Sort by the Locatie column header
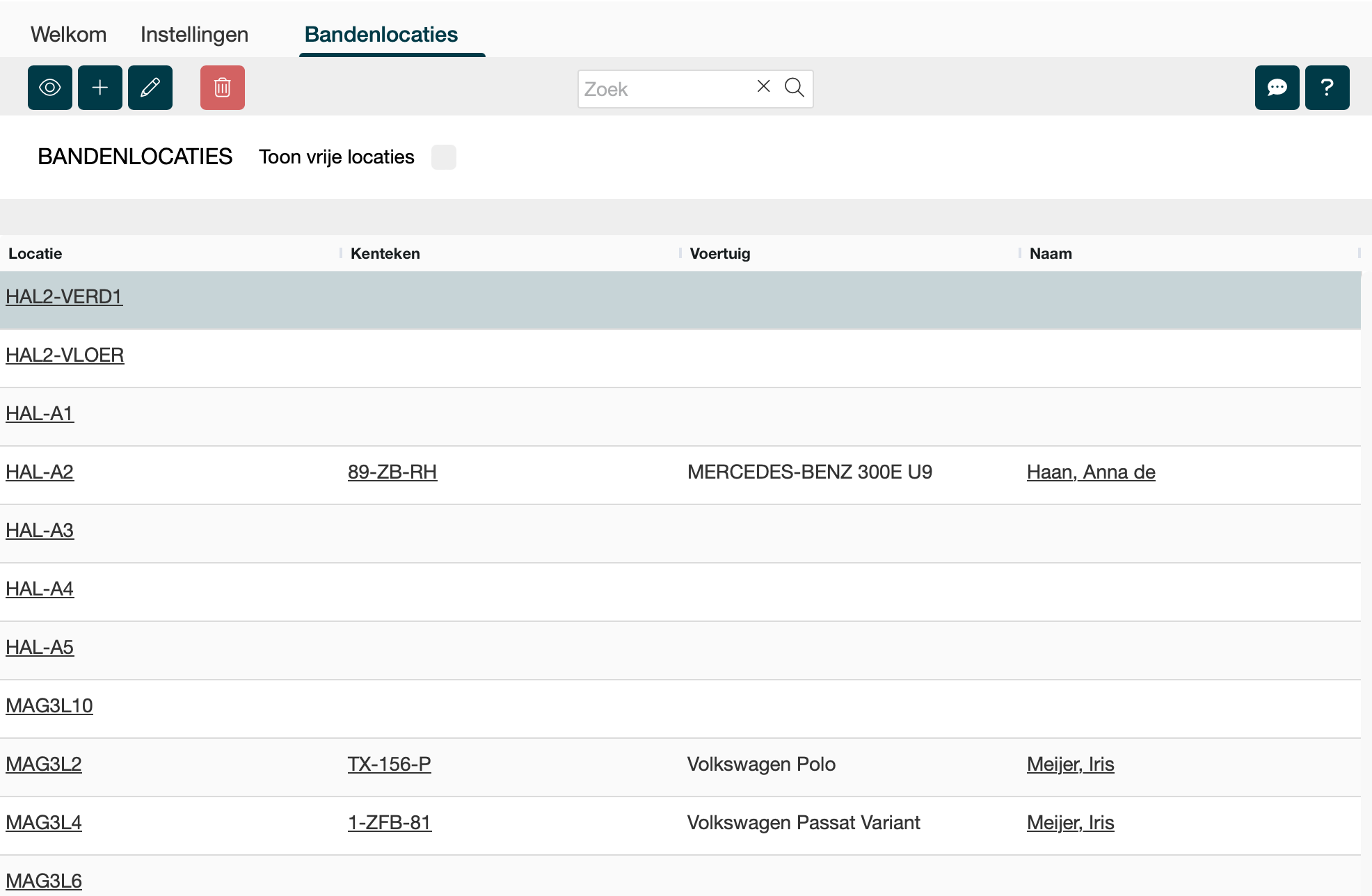 [35, 253]
